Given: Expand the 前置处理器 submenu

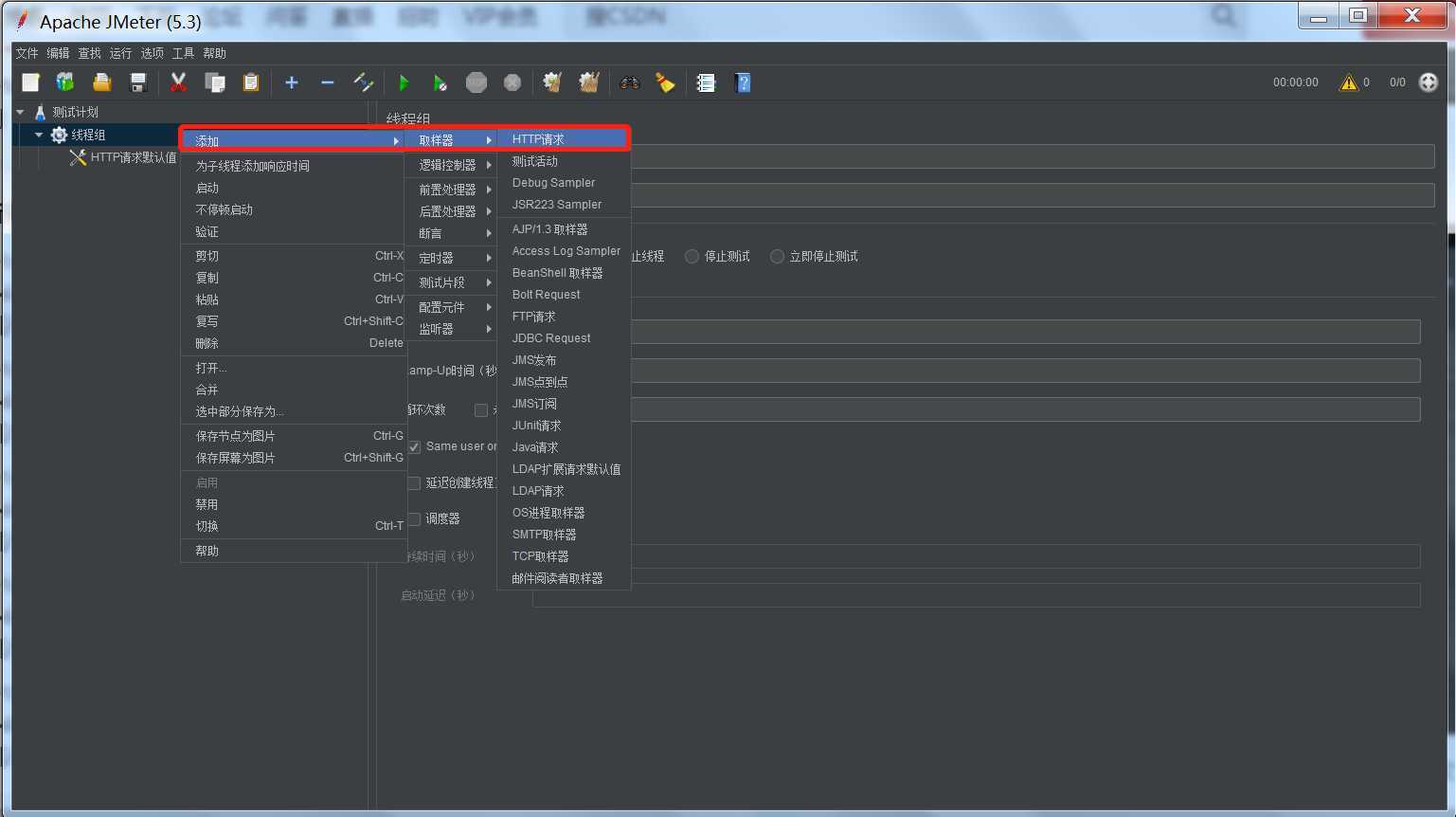Looking at the screenshot, I should pyautogui.click(x=451, y=190).
